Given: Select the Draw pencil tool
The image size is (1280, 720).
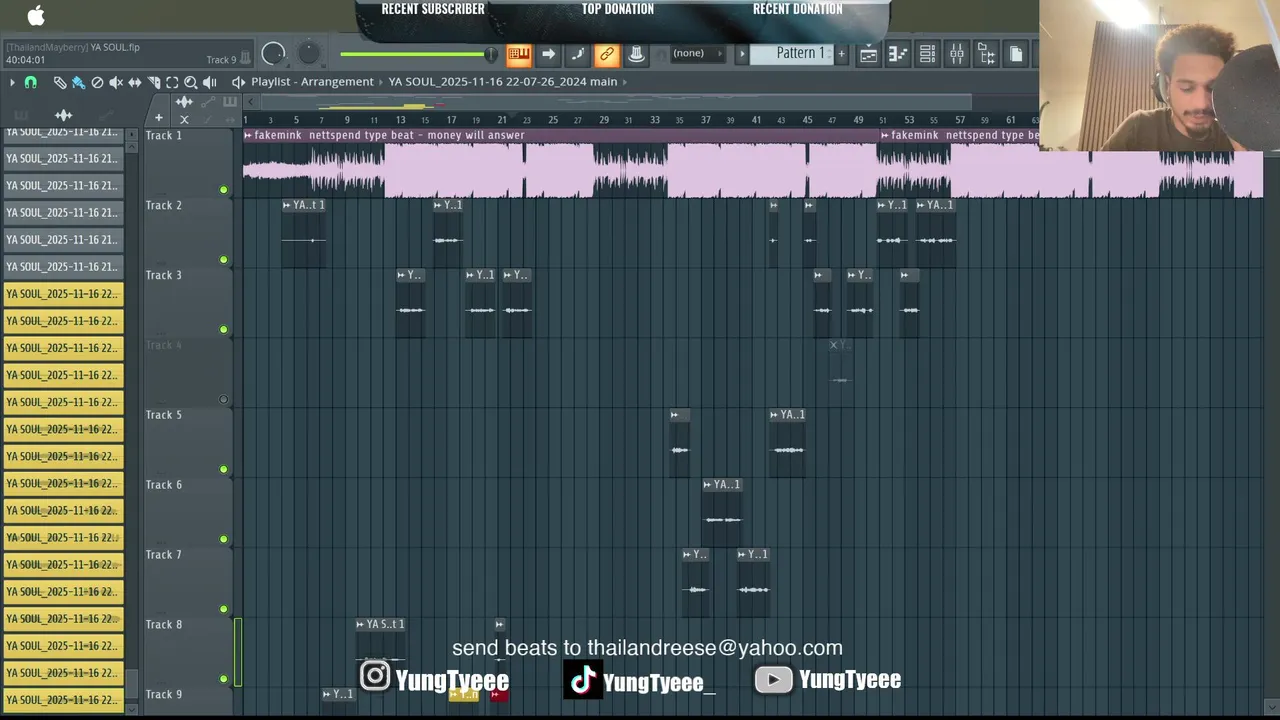Looking at the screenshot, I should pos(59,82).
